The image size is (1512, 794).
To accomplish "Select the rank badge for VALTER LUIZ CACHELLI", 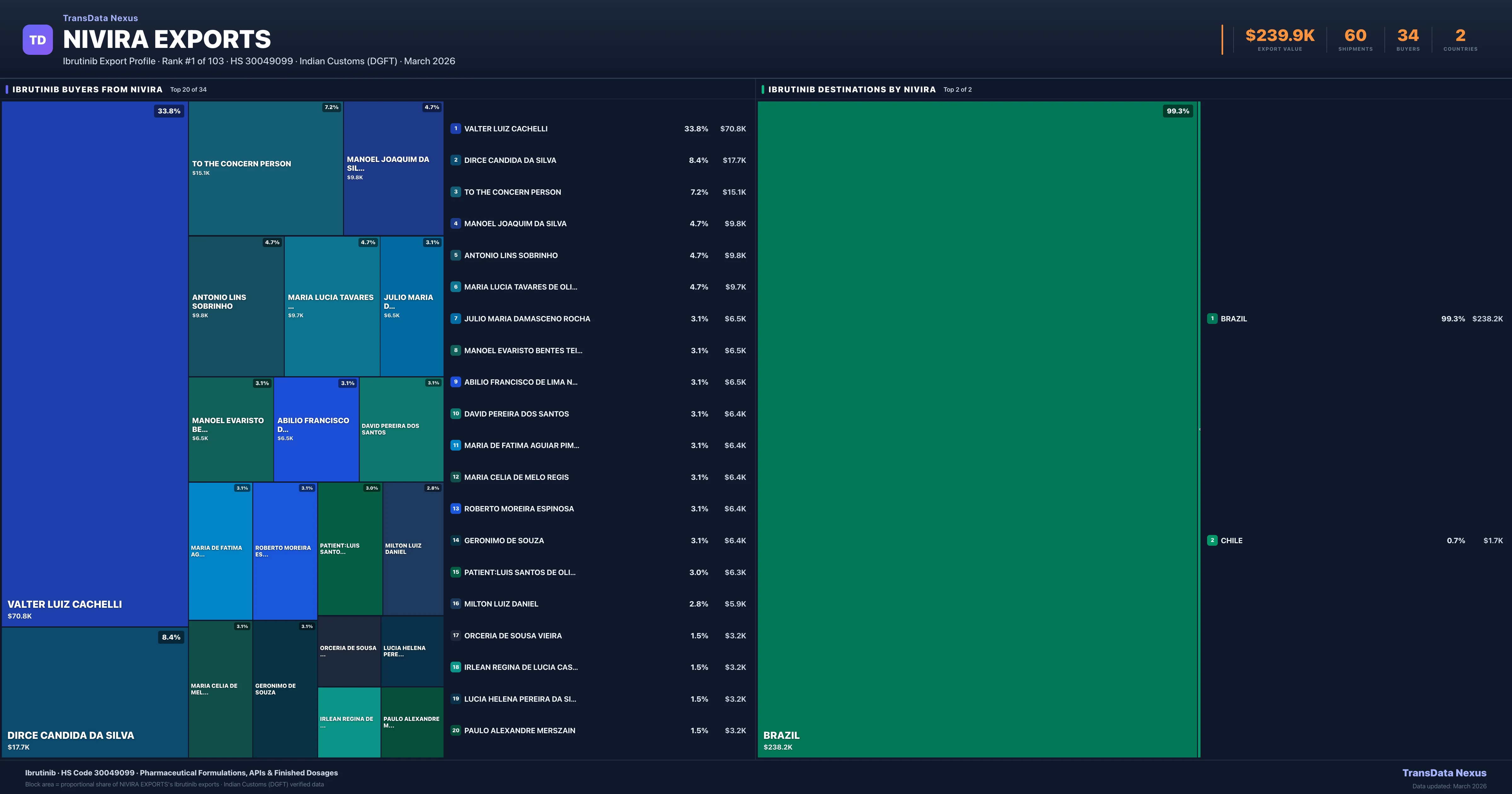I will (455, 129).
